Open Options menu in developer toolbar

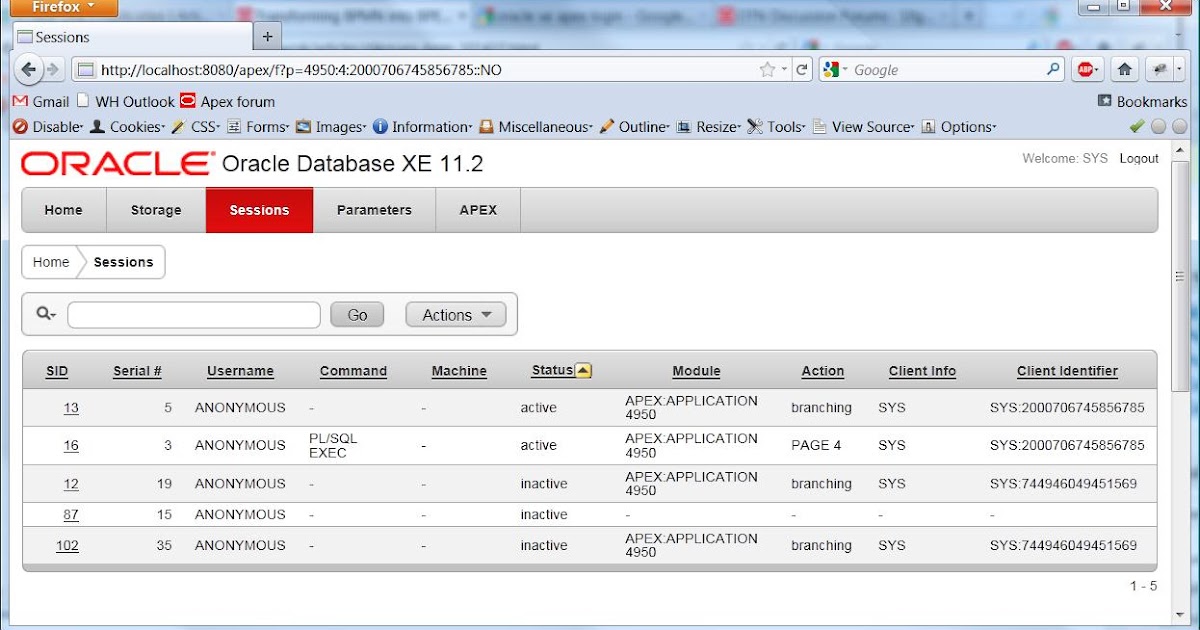click(959, 127)
